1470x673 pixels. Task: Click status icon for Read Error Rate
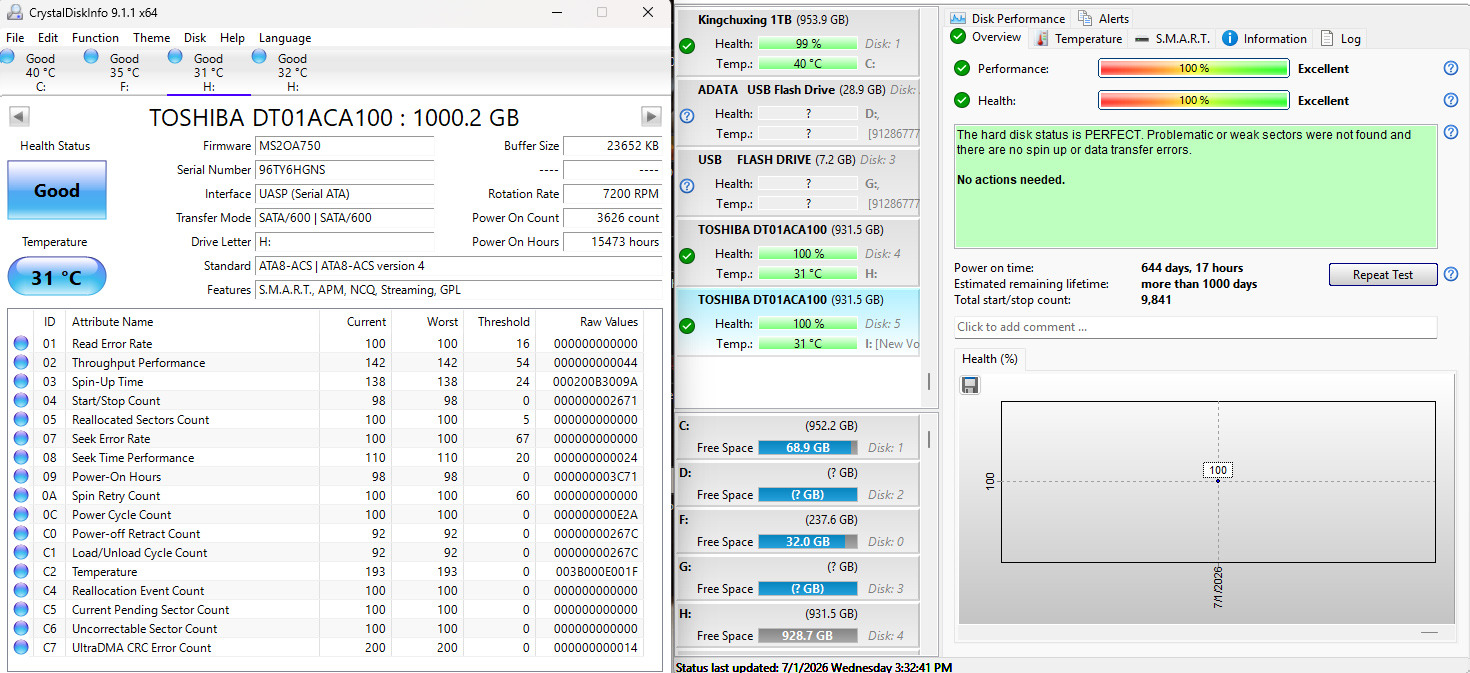tap(21, 344)
